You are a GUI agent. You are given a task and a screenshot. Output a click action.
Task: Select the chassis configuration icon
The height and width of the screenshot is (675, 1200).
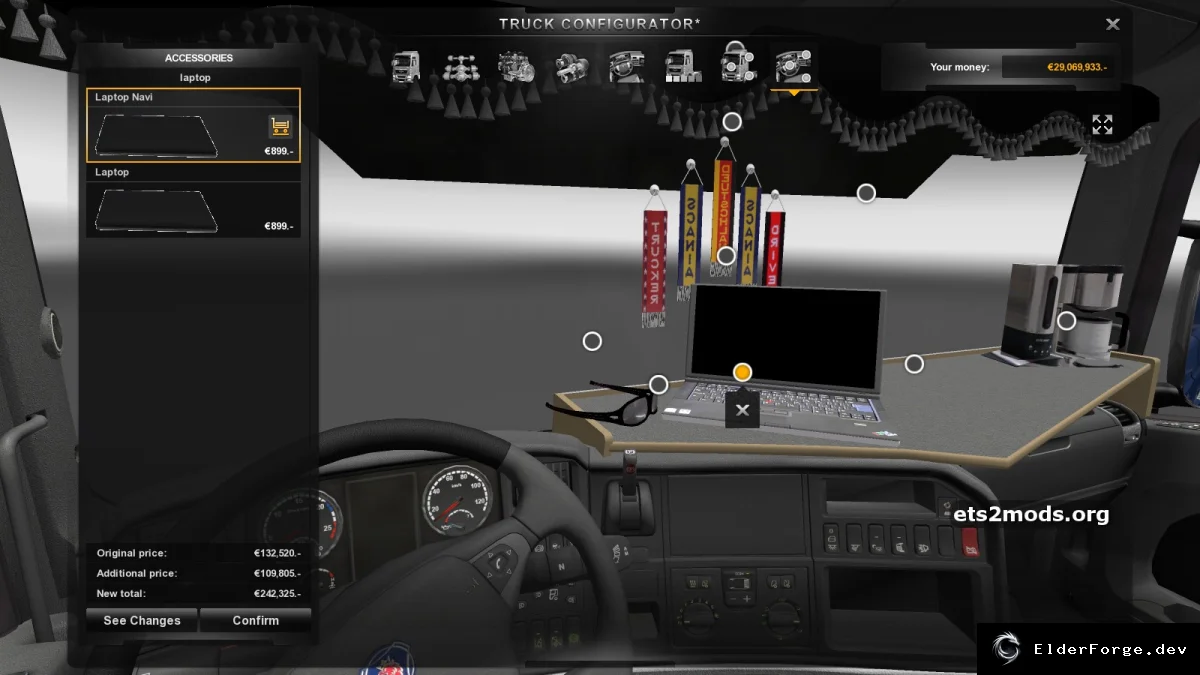click(460, 67)
